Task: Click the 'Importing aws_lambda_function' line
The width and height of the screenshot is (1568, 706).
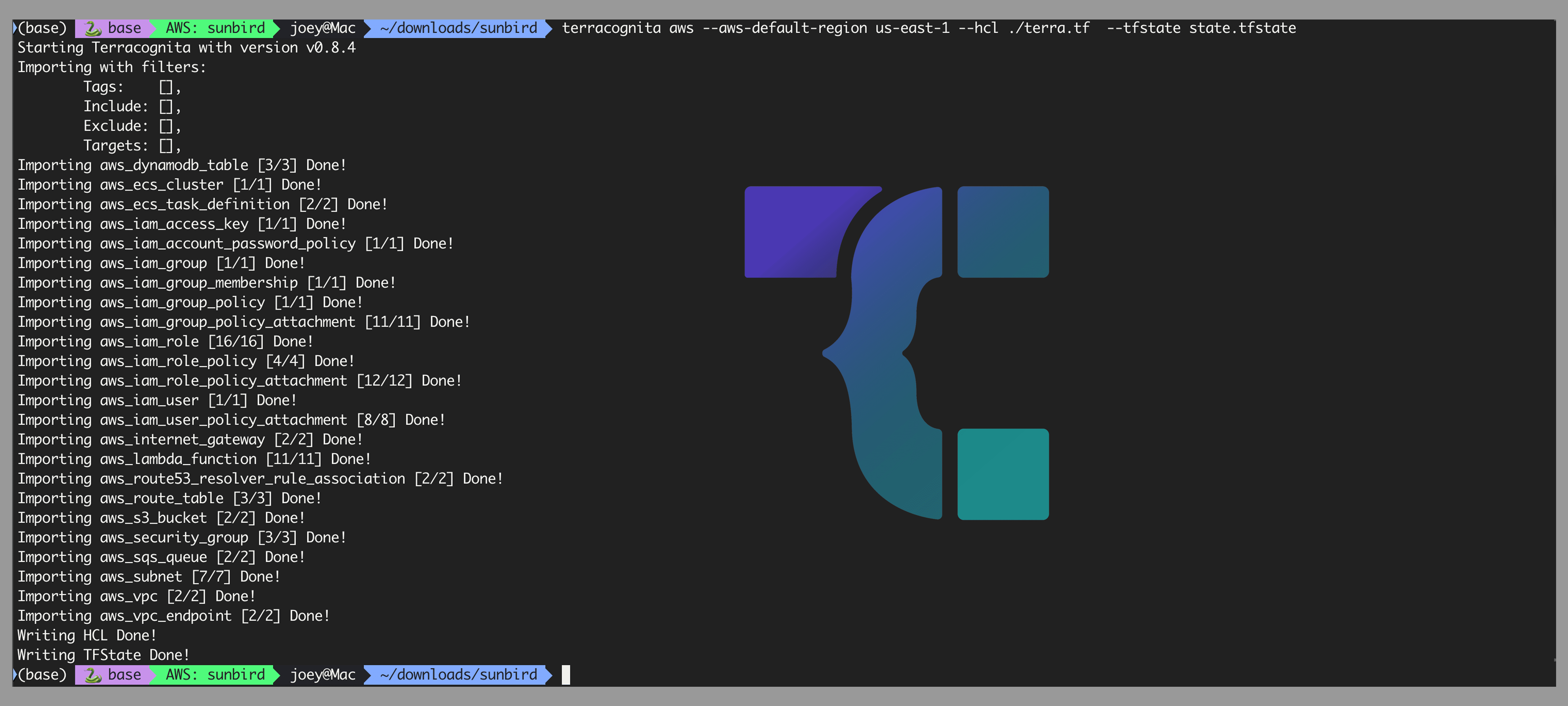Action: (194, 459)
